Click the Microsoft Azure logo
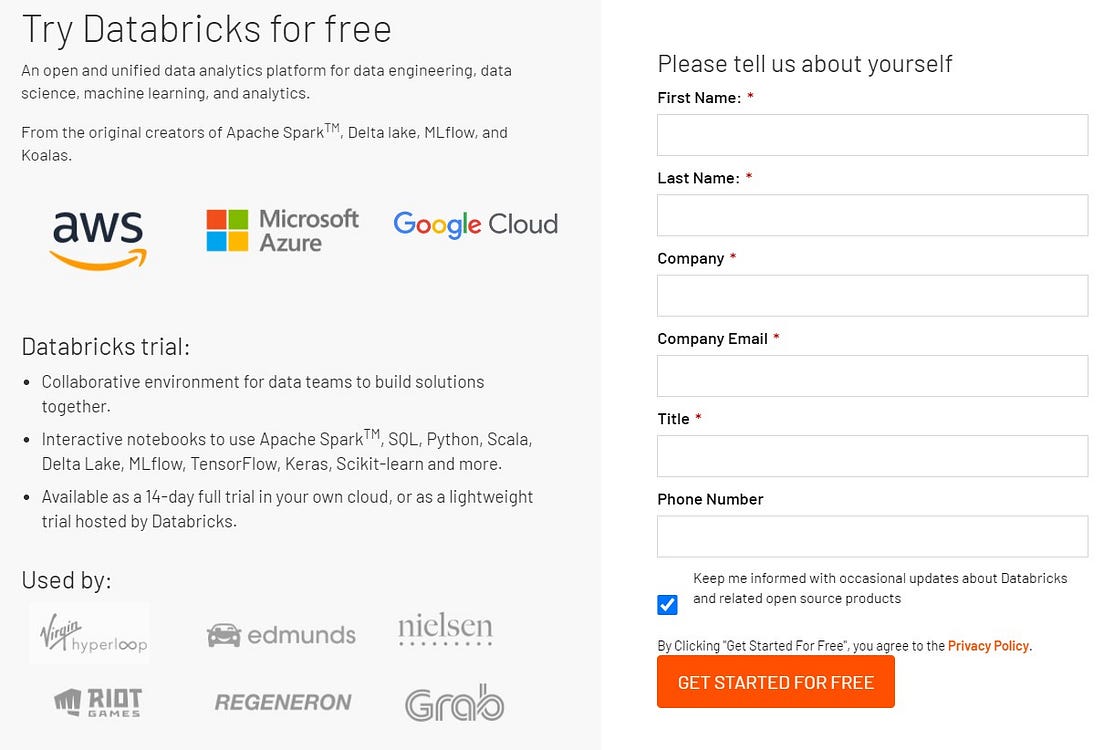Image resolution: width=1104 pixels, height=750 pixels. coord(282,230)
